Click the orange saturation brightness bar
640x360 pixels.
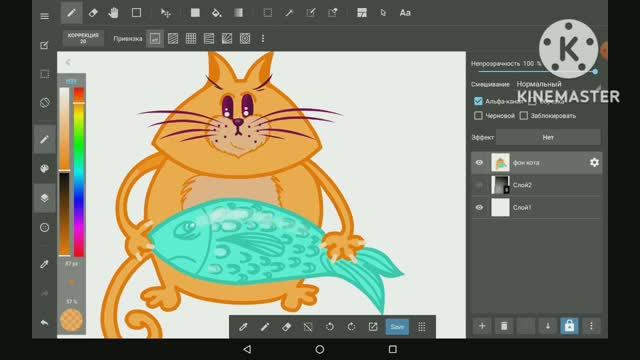pos(64,172)
